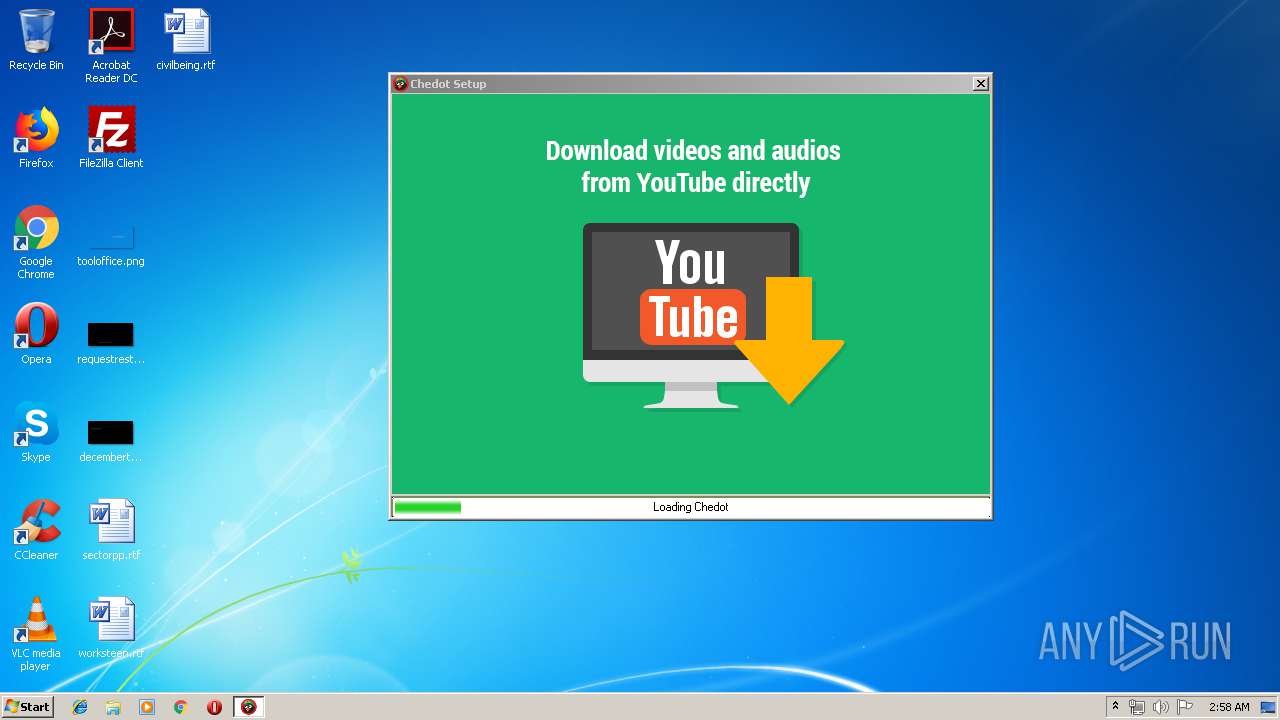This screenshot has height=720, width=1280.
Task: Open worksteep.rtf document on desktop
Action: [x=111, y=628]
